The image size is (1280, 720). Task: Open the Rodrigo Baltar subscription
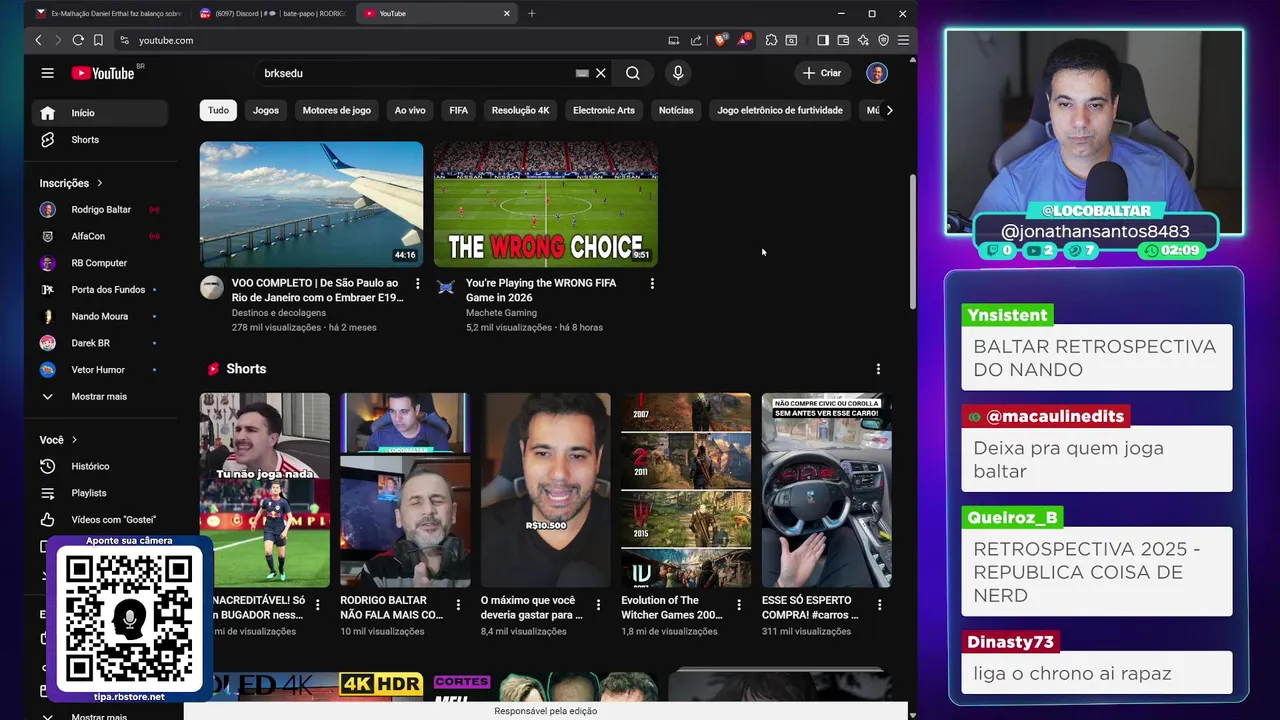pyautogui.click(x=100, y=210)
